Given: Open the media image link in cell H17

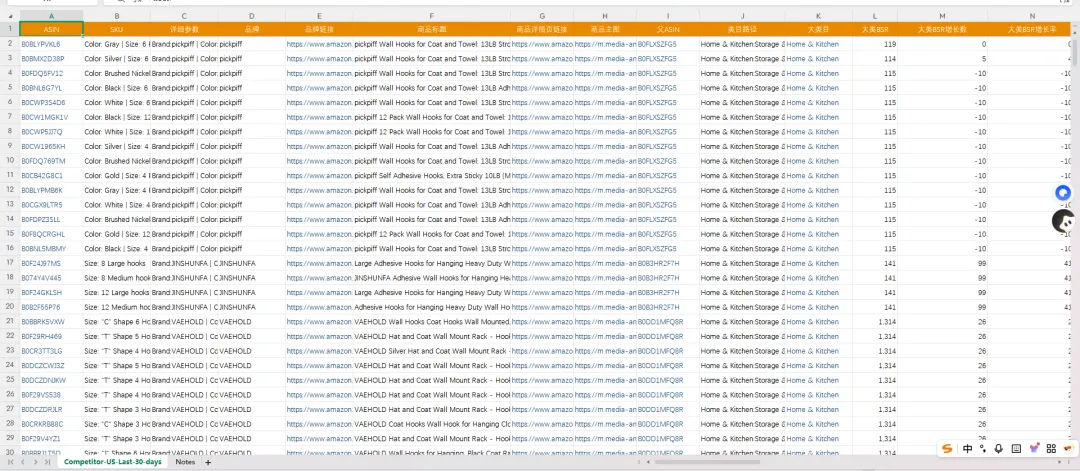Looking at the screenshot, I should point(605,263).
